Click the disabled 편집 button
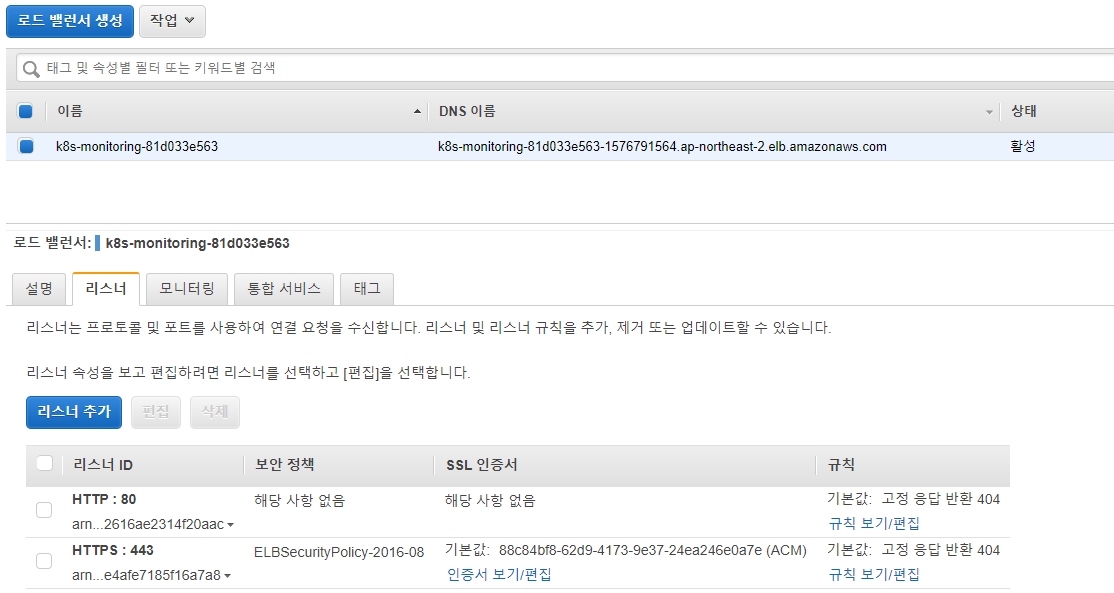1114x593 pixels. [156, 412]
